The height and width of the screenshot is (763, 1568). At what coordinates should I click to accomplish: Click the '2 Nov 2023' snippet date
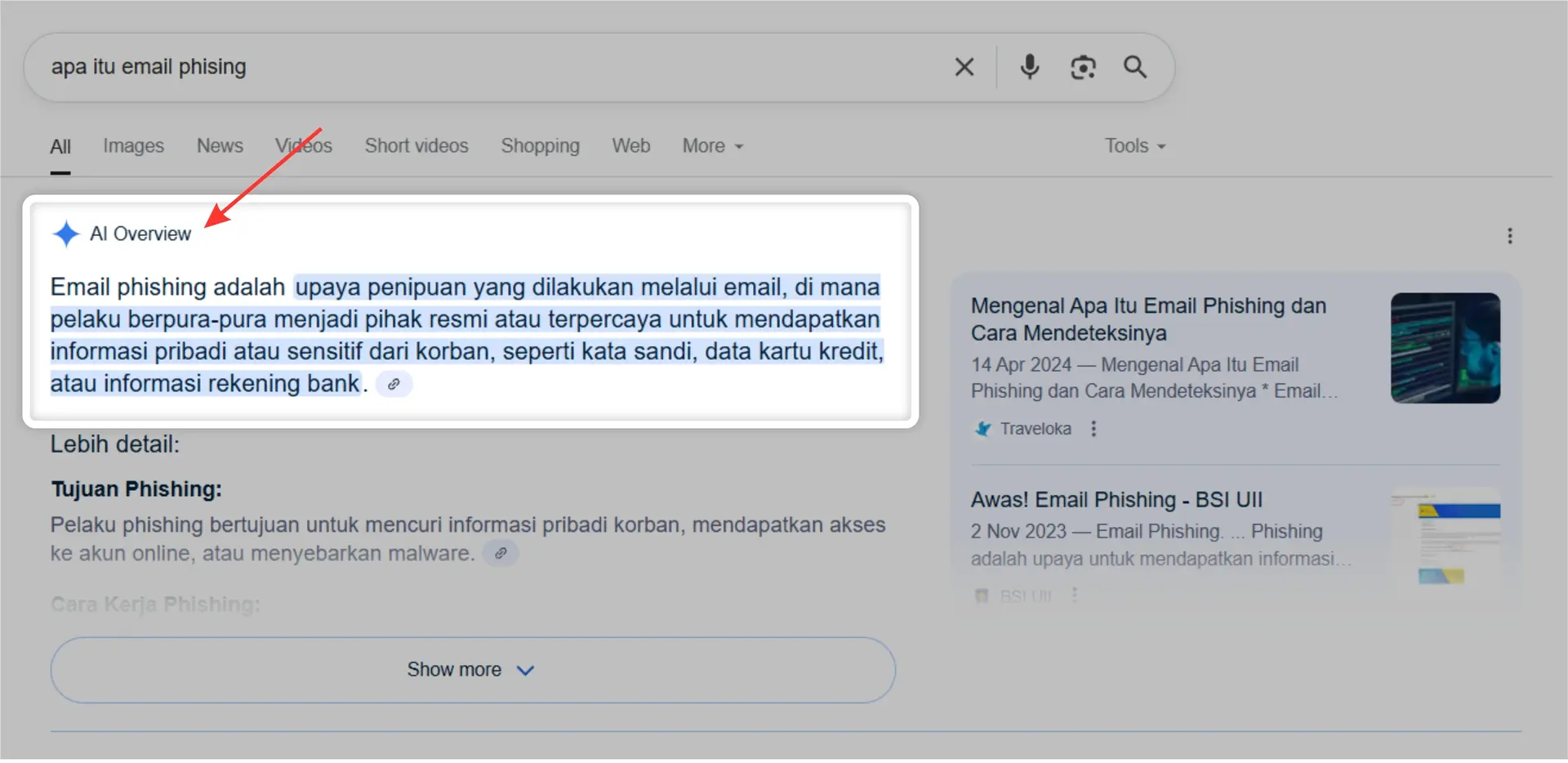pyautogui.click(x=1018, y=532)
